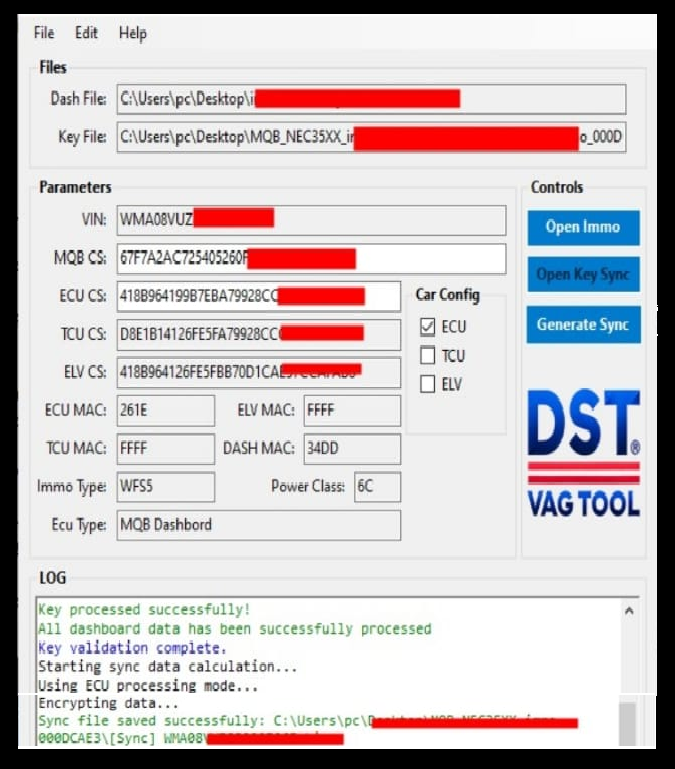Click the LOG scrollbar thumb
This screenshot has height=769, width=675.
click(x=627, y=719)
